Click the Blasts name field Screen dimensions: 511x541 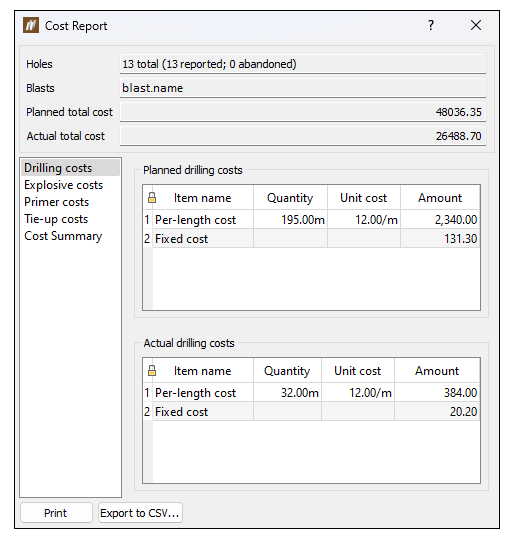303,88
